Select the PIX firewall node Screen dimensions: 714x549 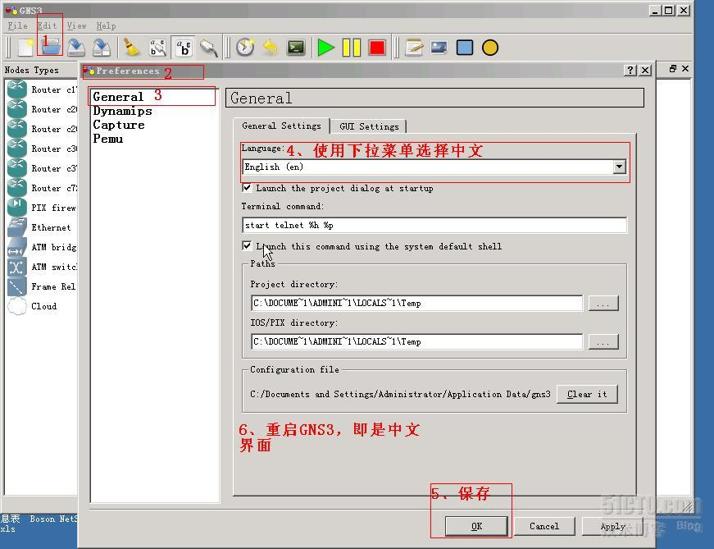tap(42, 208)
